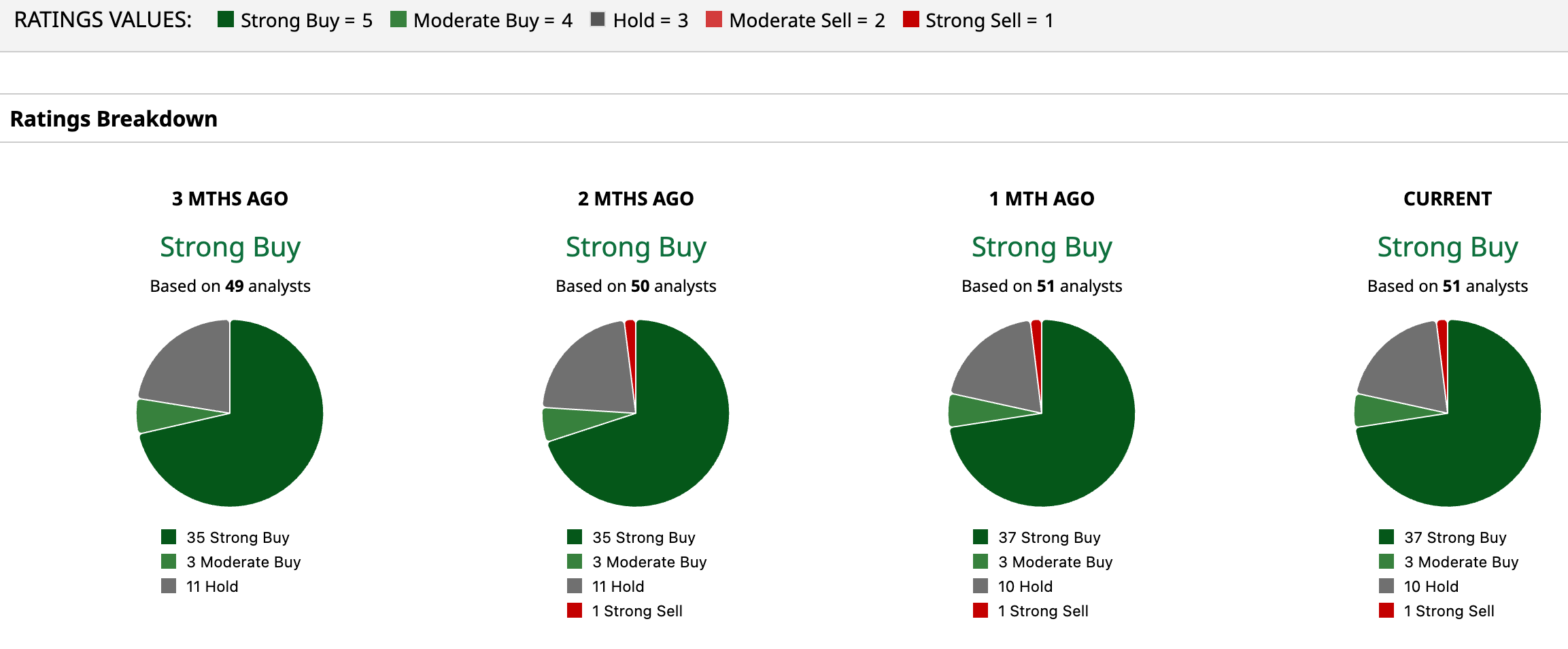This screenshot has width=1568, height=649.
Task: Click 'Based on 50 analysts' text
Action: click(x=636, y=286)
